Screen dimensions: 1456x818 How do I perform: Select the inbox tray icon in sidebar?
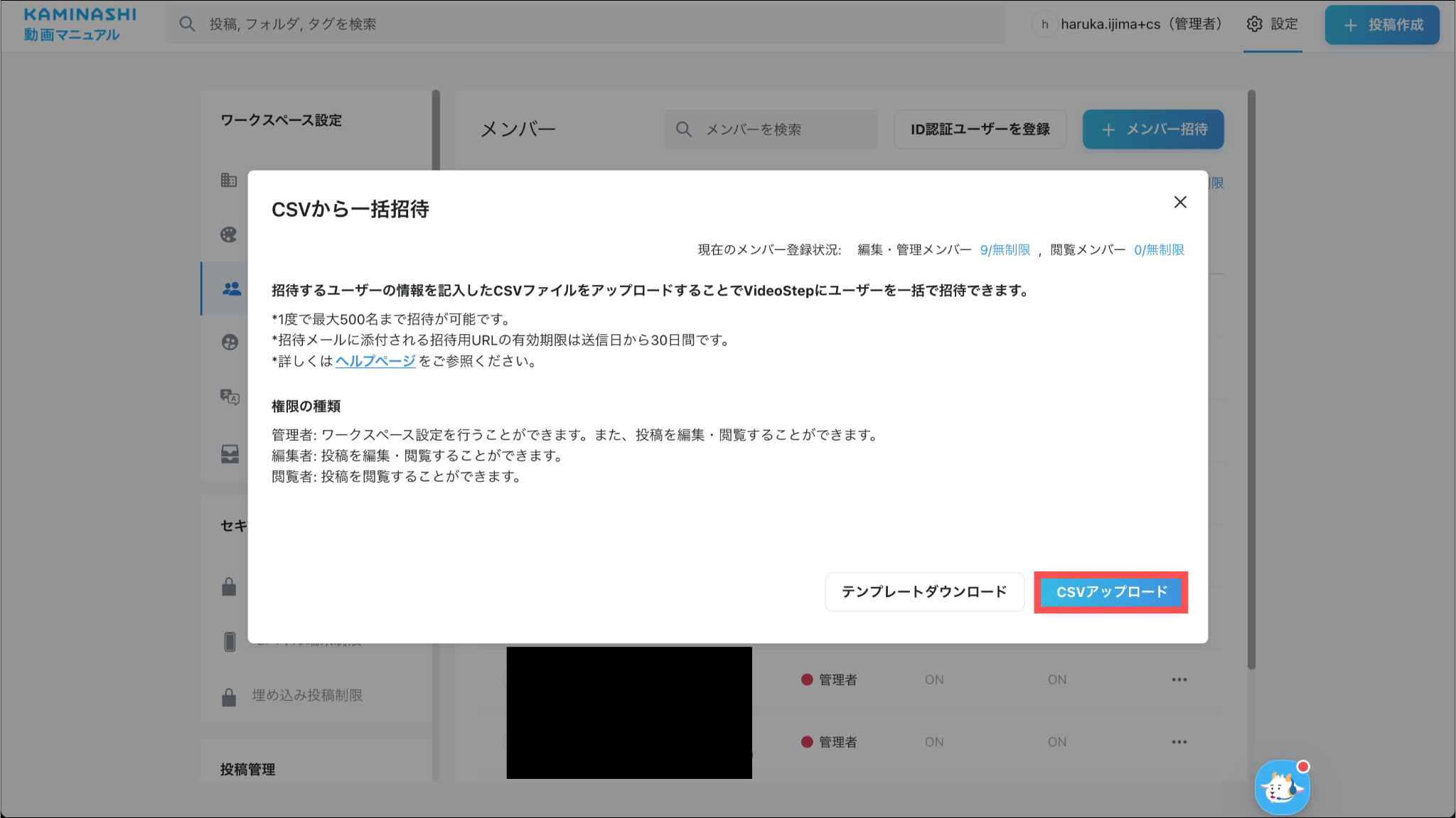[229, 453]
